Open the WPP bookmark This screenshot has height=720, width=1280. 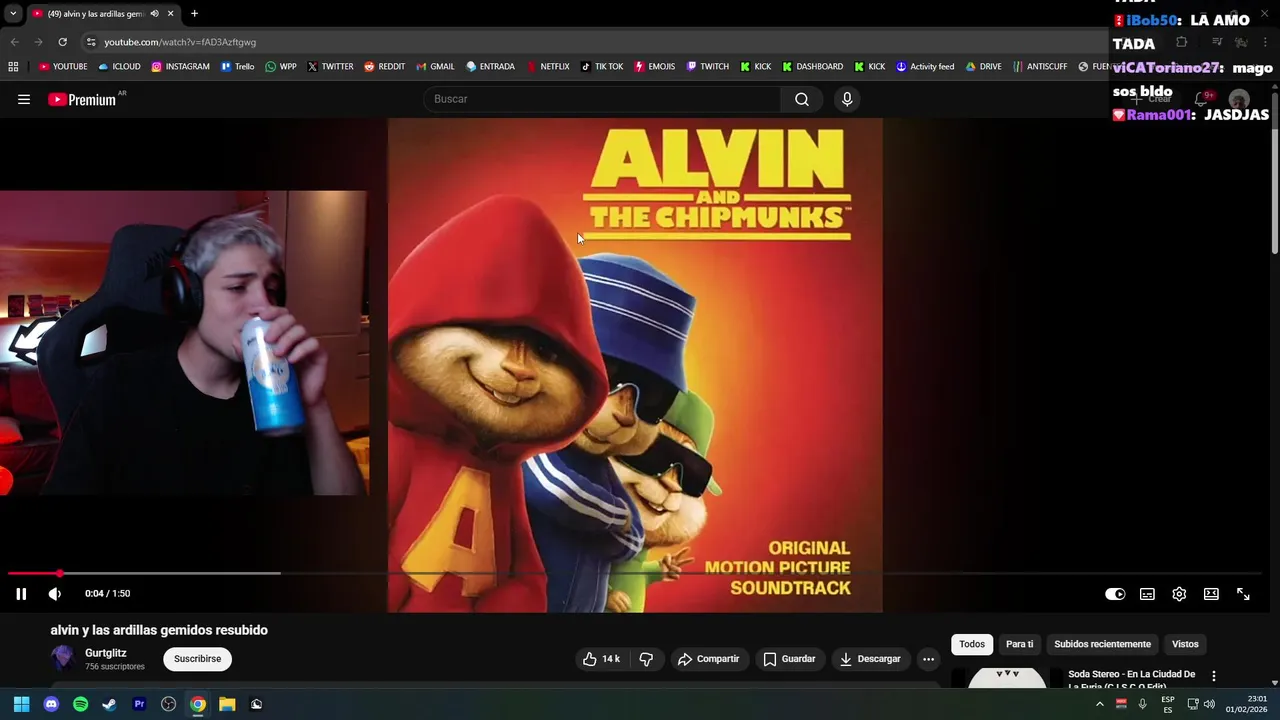click(281, 66)
